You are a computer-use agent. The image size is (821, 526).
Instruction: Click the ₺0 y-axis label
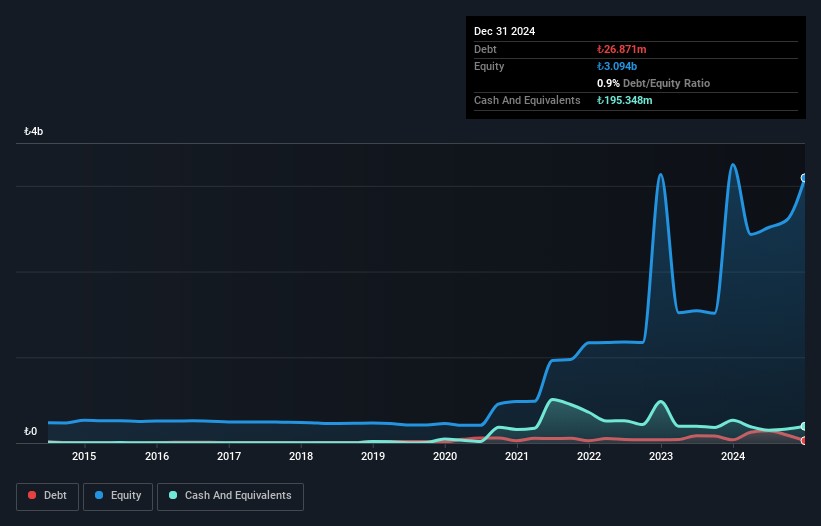[30, 432]
